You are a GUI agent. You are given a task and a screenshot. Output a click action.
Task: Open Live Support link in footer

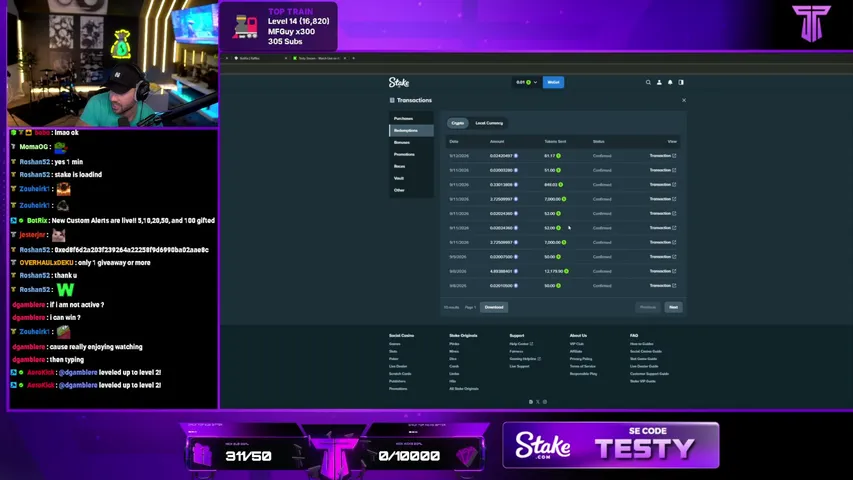(x=520, y=366)
